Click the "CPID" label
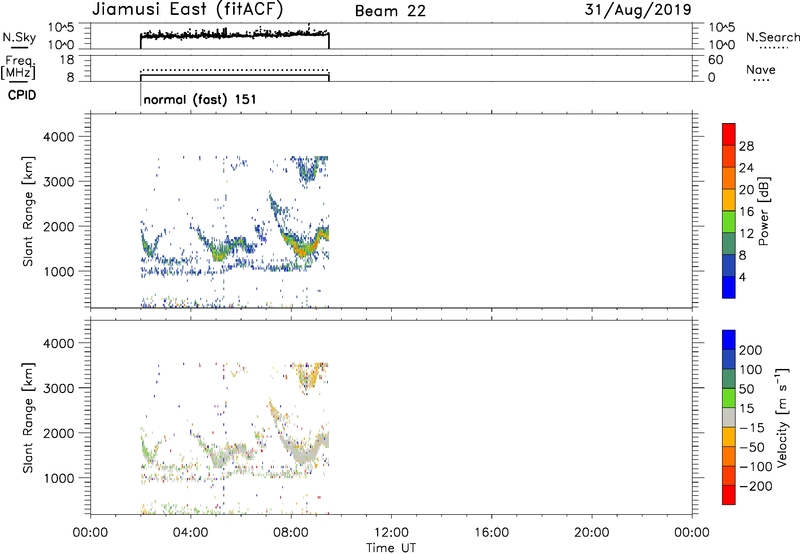 pos(22,95)
